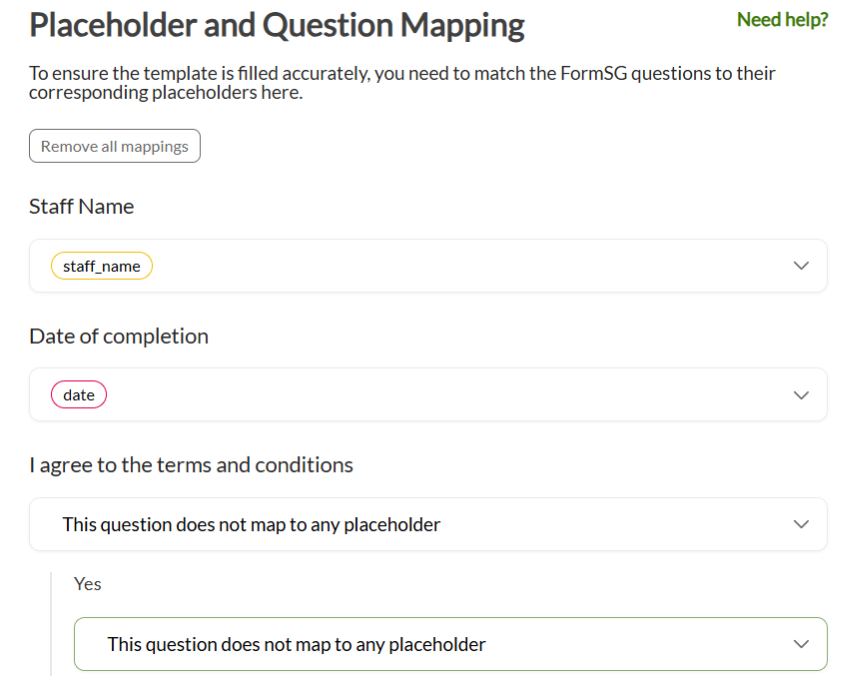The width and height of the screenshot is (855, 690).
Task: Expand the Date of completion dropdown chevron
Action: [800, 395]
